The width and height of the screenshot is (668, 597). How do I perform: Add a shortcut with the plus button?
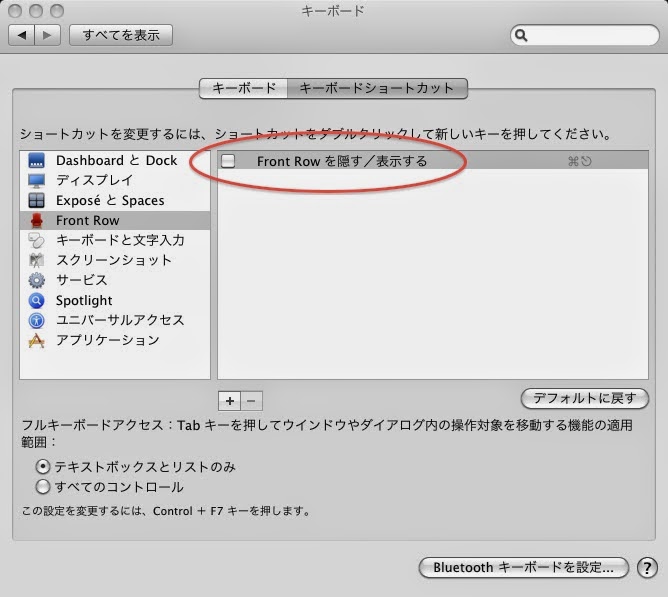tap(230, 401)
